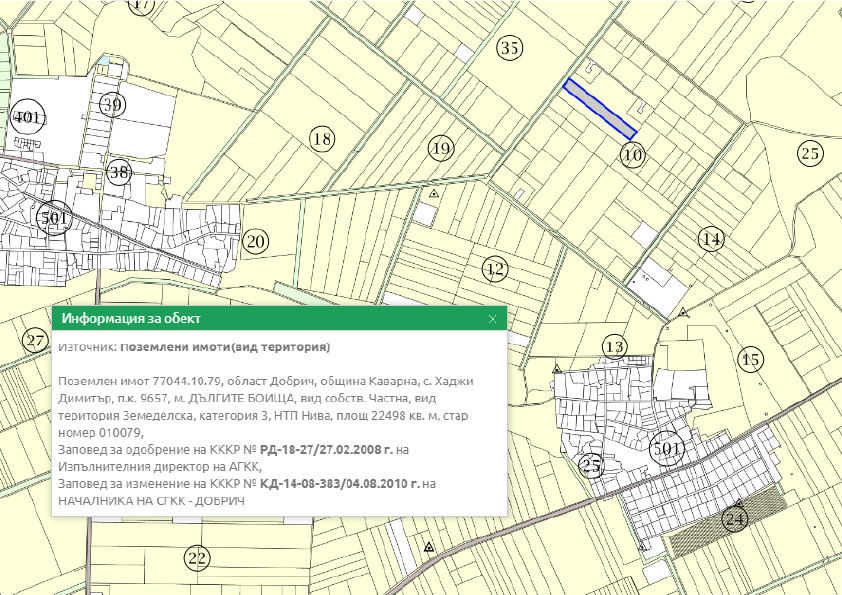The height and width of the screenshot is (595, 842).
Task: Select the circled 13 block label
Action: (x=614, y=347)
